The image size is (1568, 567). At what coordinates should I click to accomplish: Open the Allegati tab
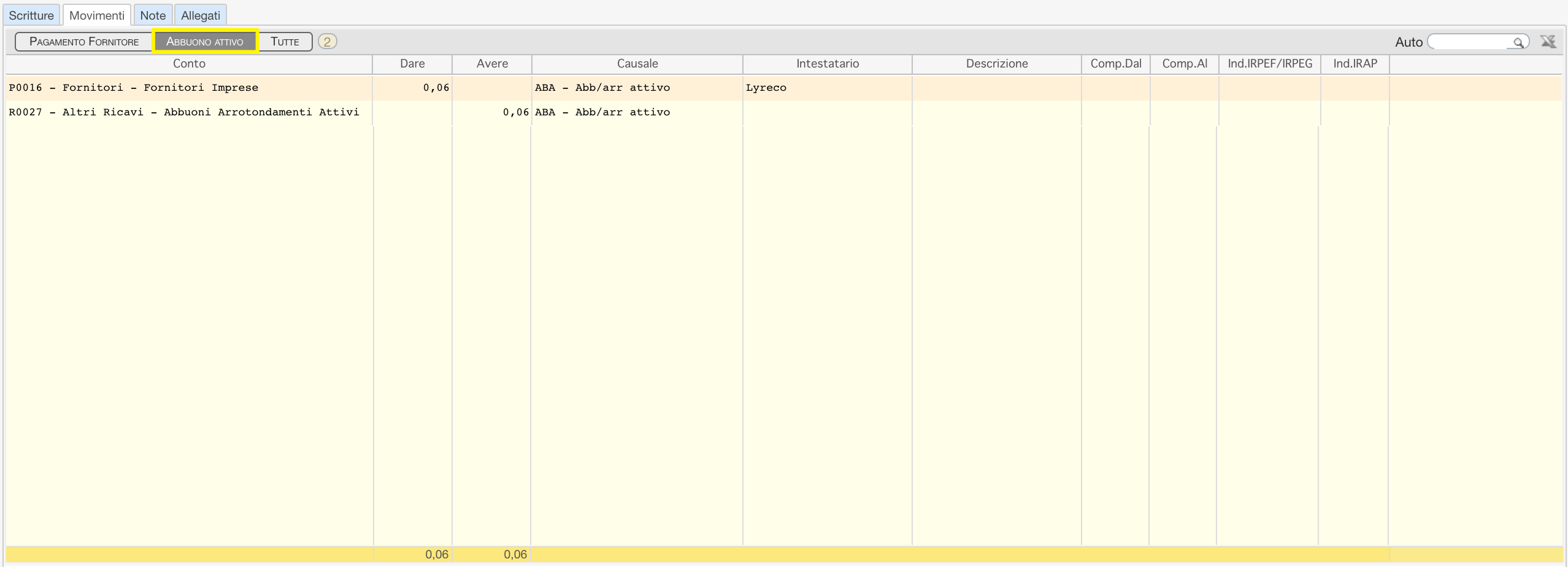click(201, 15)
